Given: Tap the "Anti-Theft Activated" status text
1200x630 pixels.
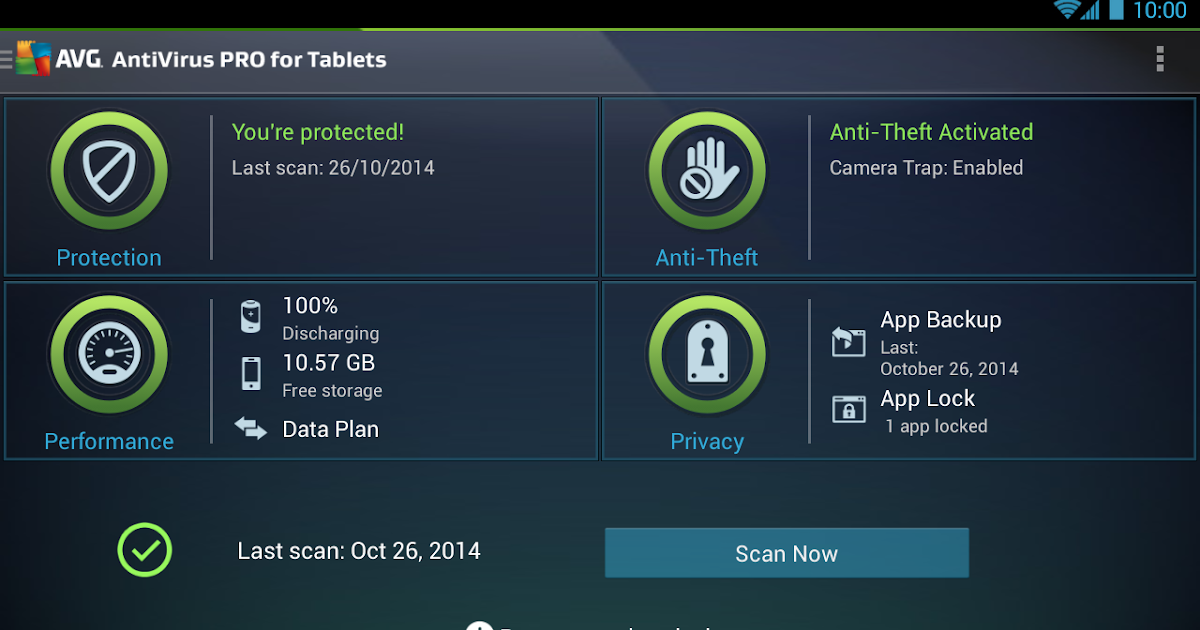Looking at the screenshot, I should click(x=931, y=132).
